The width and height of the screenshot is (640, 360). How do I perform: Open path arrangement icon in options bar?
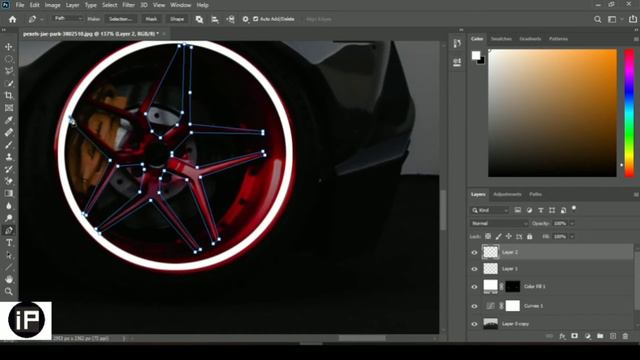click(231, 19)
